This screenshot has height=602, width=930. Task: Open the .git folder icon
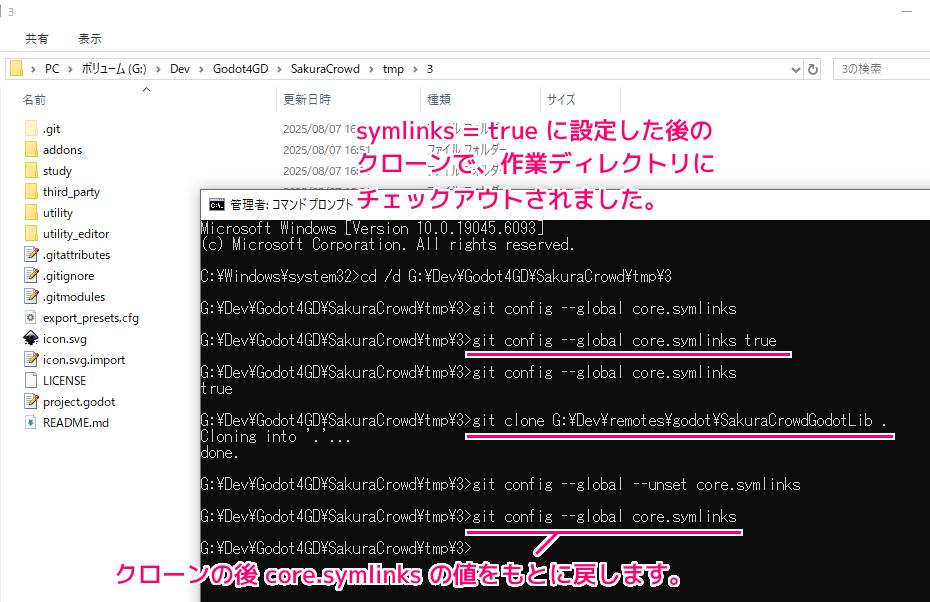click(x=30, y=129)
